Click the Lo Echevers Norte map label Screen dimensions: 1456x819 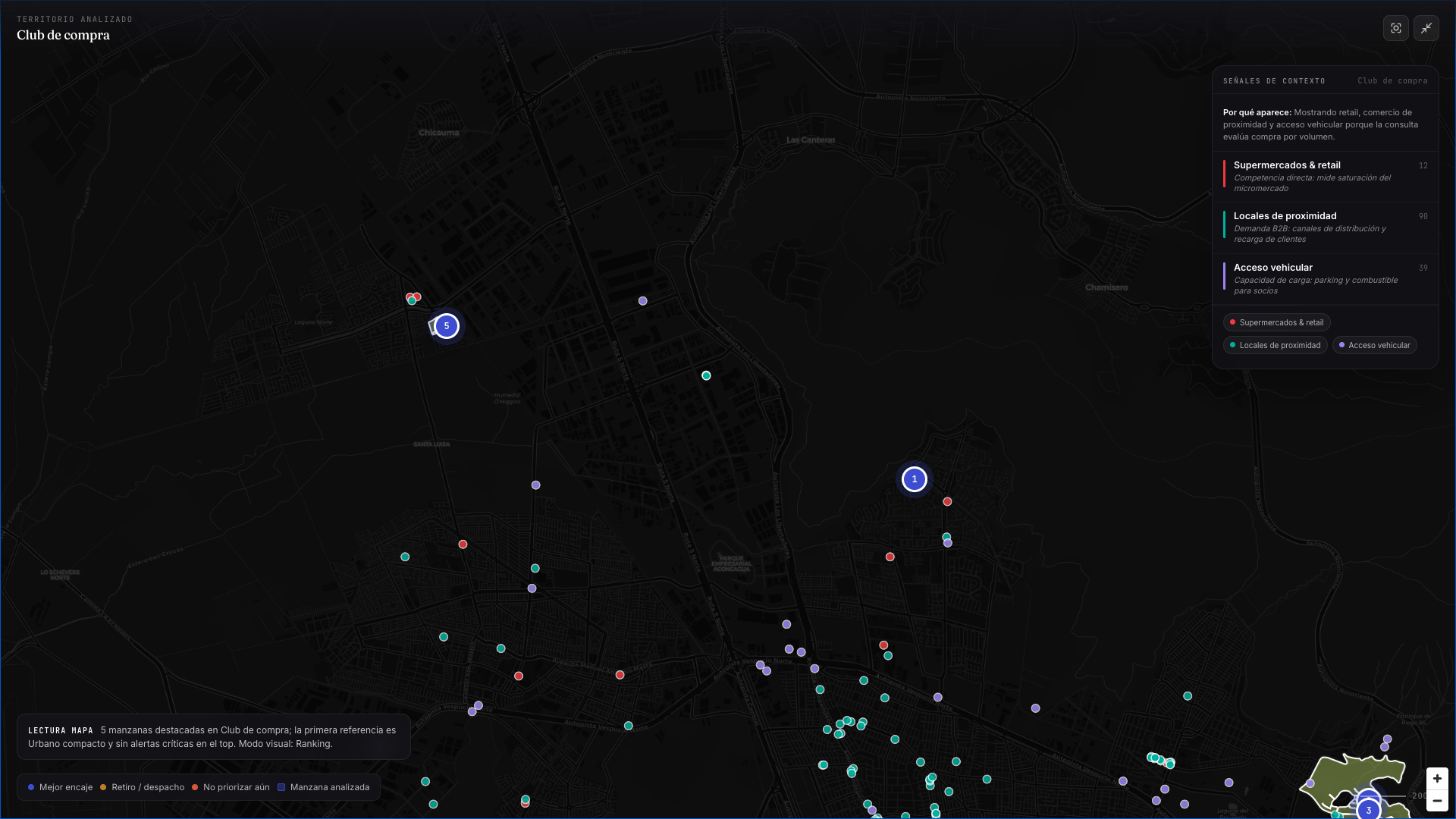(60, 575)
